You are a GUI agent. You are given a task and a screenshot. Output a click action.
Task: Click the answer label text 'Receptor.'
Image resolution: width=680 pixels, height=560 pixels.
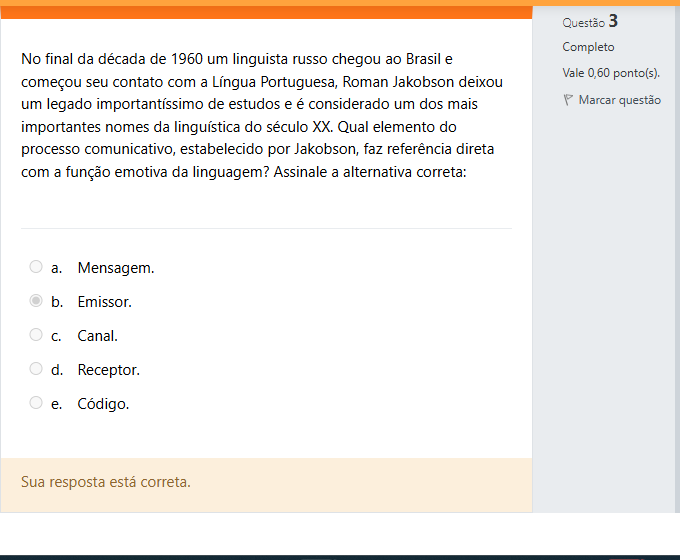108,370
